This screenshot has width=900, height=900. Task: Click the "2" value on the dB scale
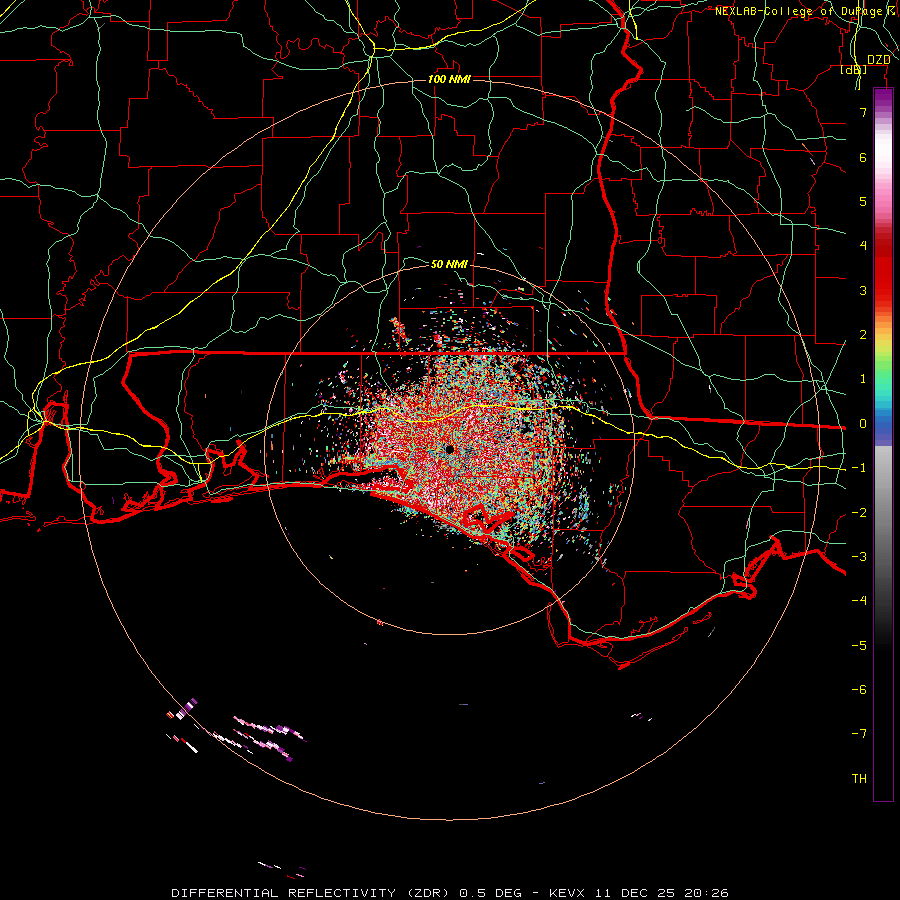(x=863, y=335)
